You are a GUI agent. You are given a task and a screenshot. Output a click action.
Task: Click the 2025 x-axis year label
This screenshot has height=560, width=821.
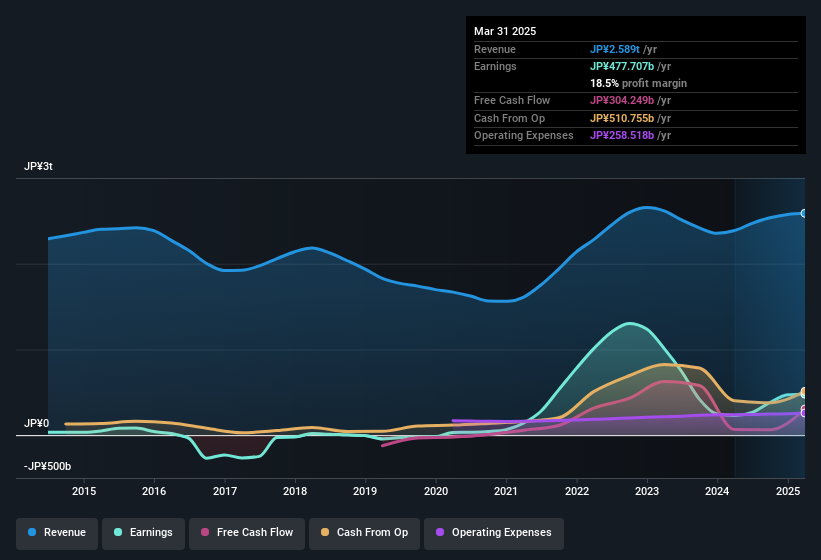(x=787, y=491)
